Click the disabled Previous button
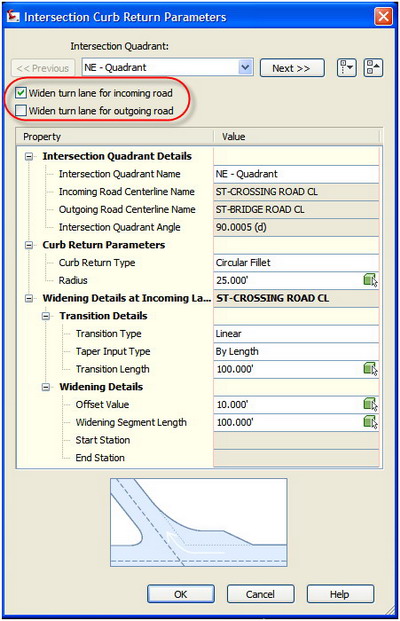Screen dimensions: 400x621 click(x=43, y=68)
